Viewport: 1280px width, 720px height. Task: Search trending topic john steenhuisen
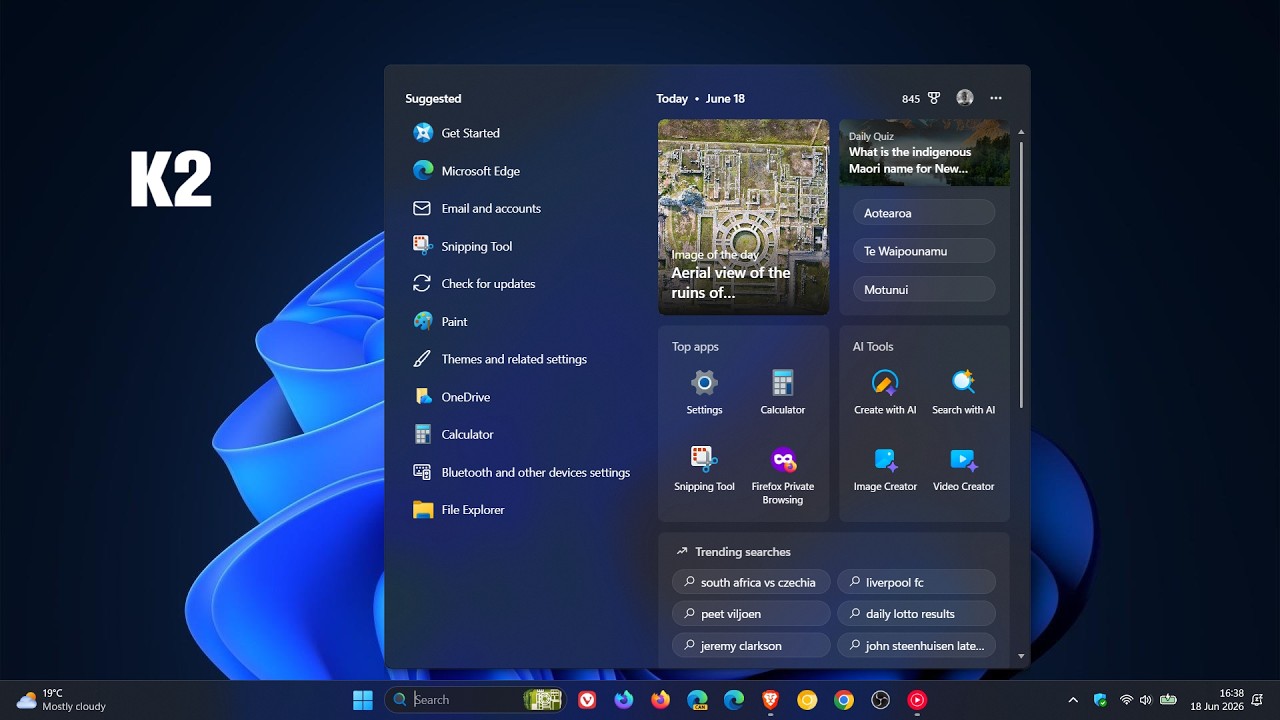[916, 646]
